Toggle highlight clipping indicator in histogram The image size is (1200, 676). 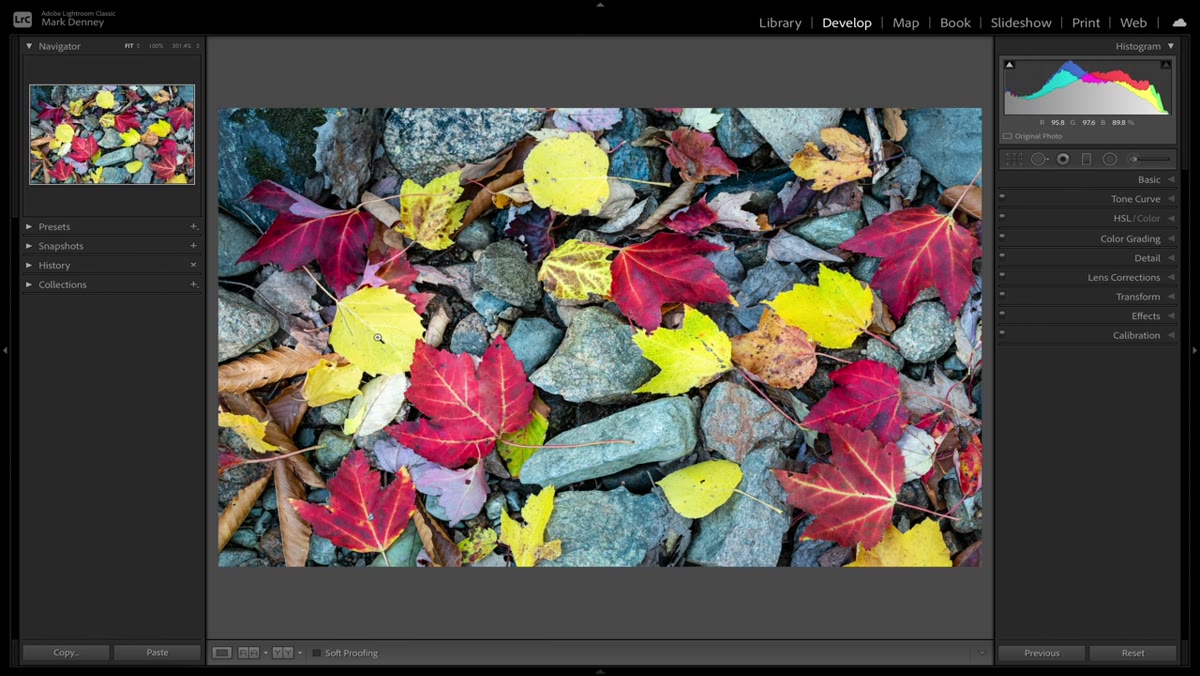1165,65
